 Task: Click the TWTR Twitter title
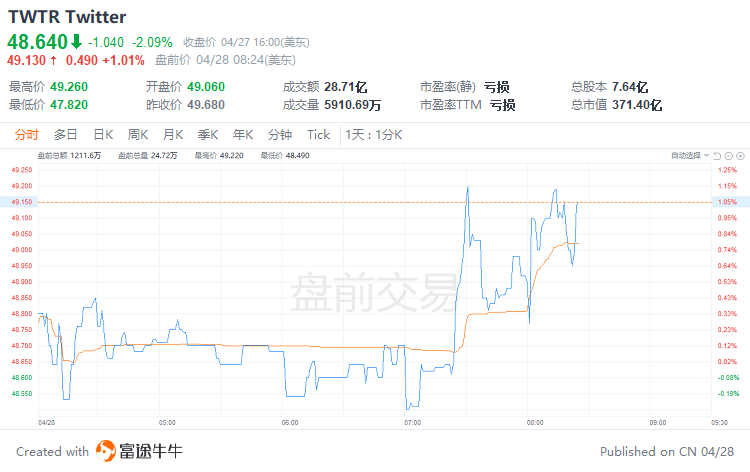[x=67, y=17]
